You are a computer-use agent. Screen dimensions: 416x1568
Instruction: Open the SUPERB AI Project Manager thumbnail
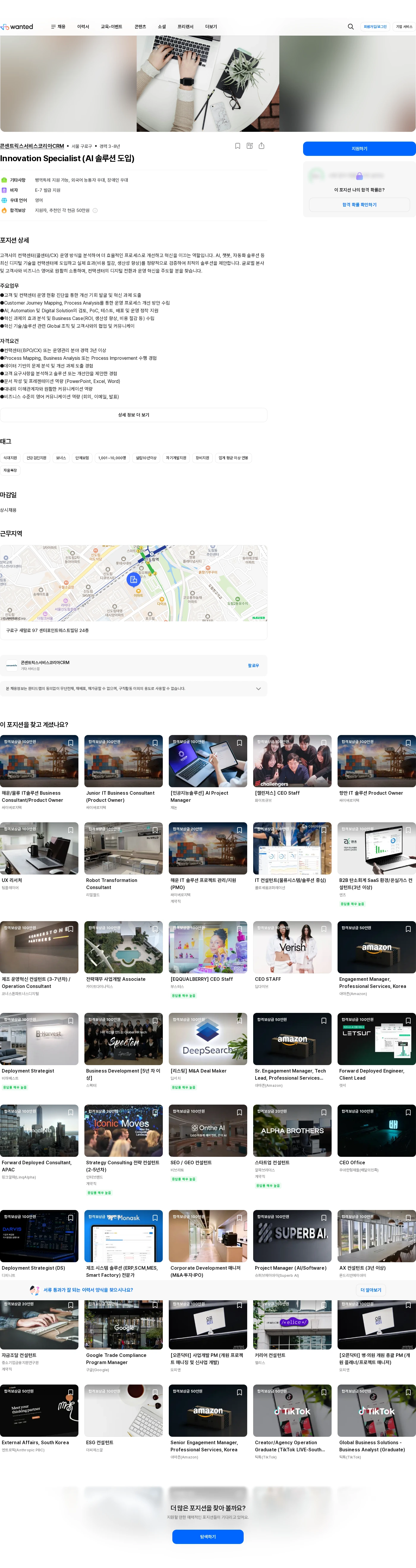[x=292, y=1236]
